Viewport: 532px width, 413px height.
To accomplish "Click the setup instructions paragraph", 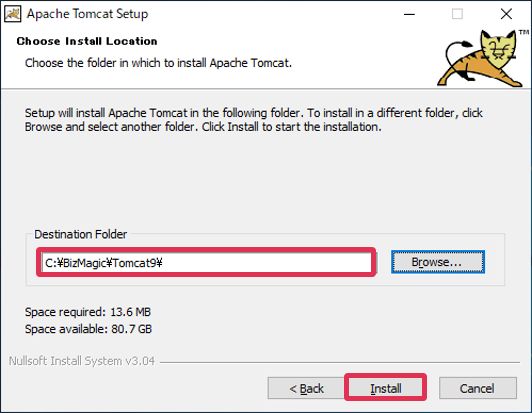I will point(253,120).
